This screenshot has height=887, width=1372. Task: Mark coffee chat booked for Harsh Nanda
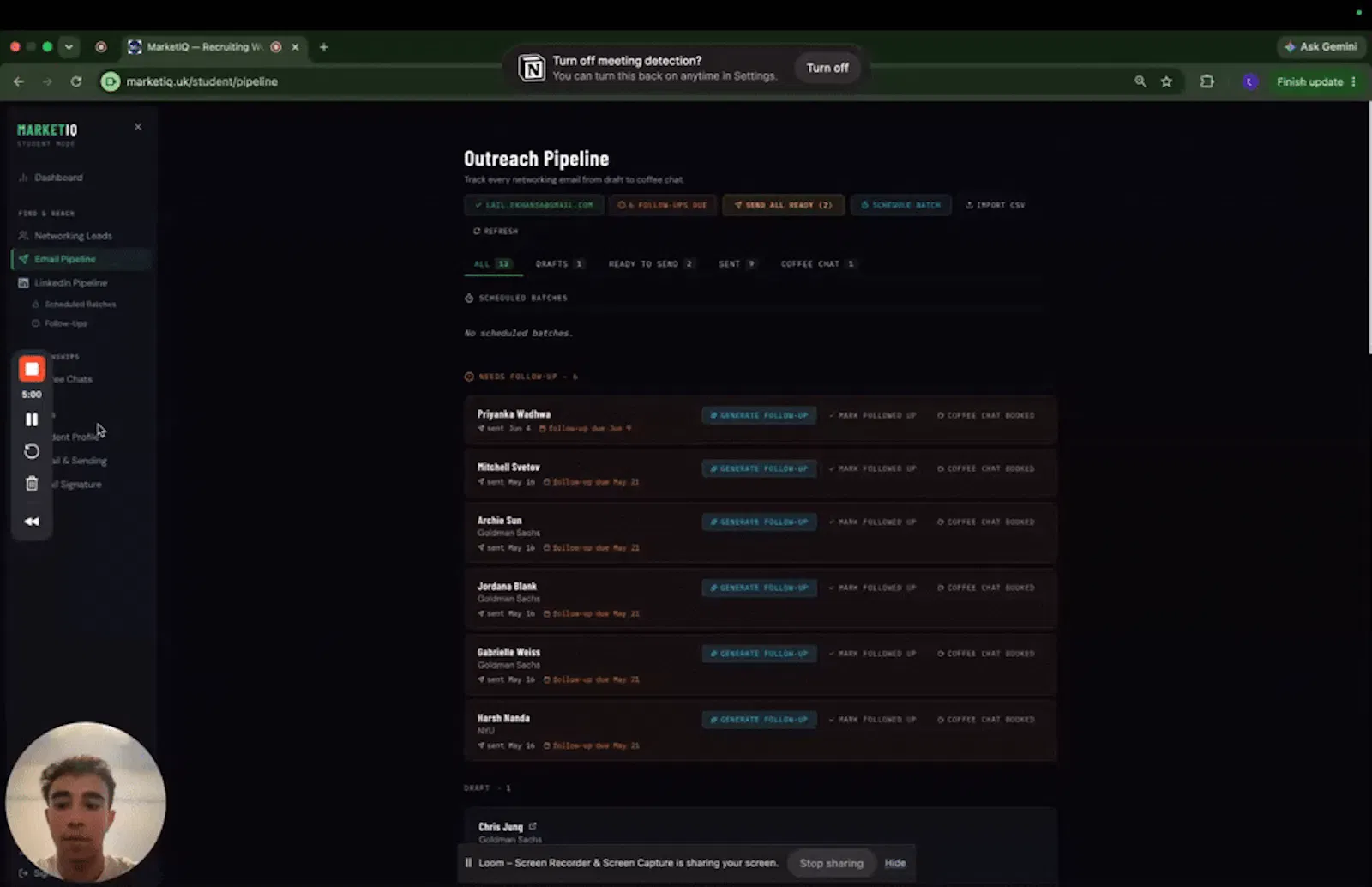coord(985,720)
